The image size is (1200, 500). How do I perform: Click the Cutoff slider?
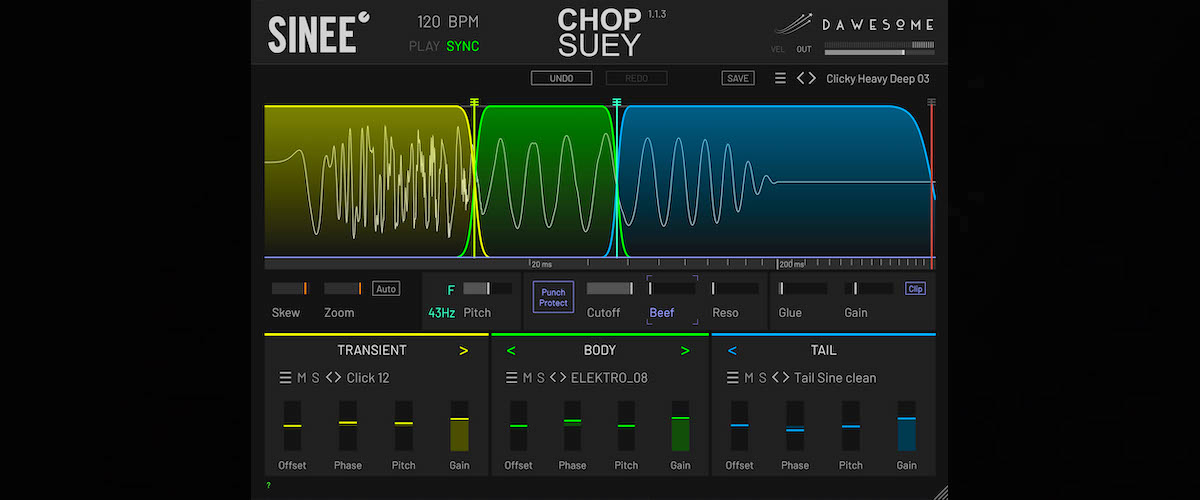610,289
